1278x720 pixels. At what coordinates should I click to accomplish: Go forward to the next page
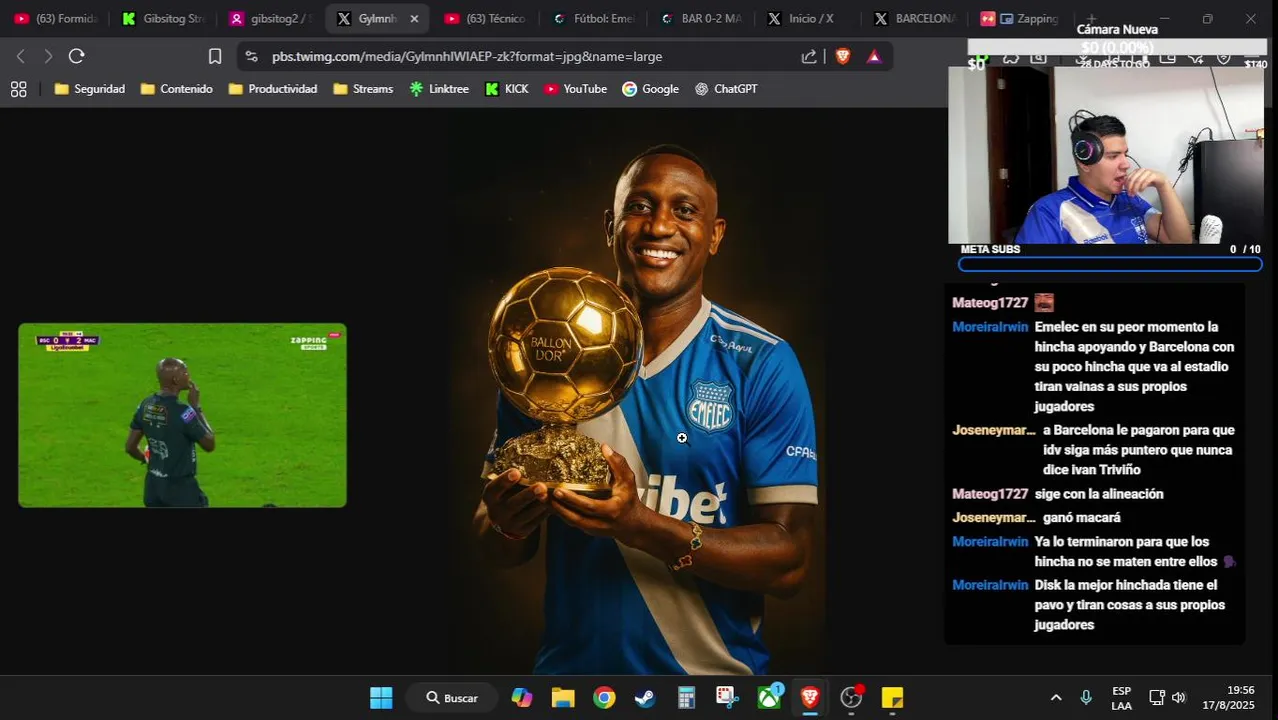pyautogui.click(x=48, y=56)
